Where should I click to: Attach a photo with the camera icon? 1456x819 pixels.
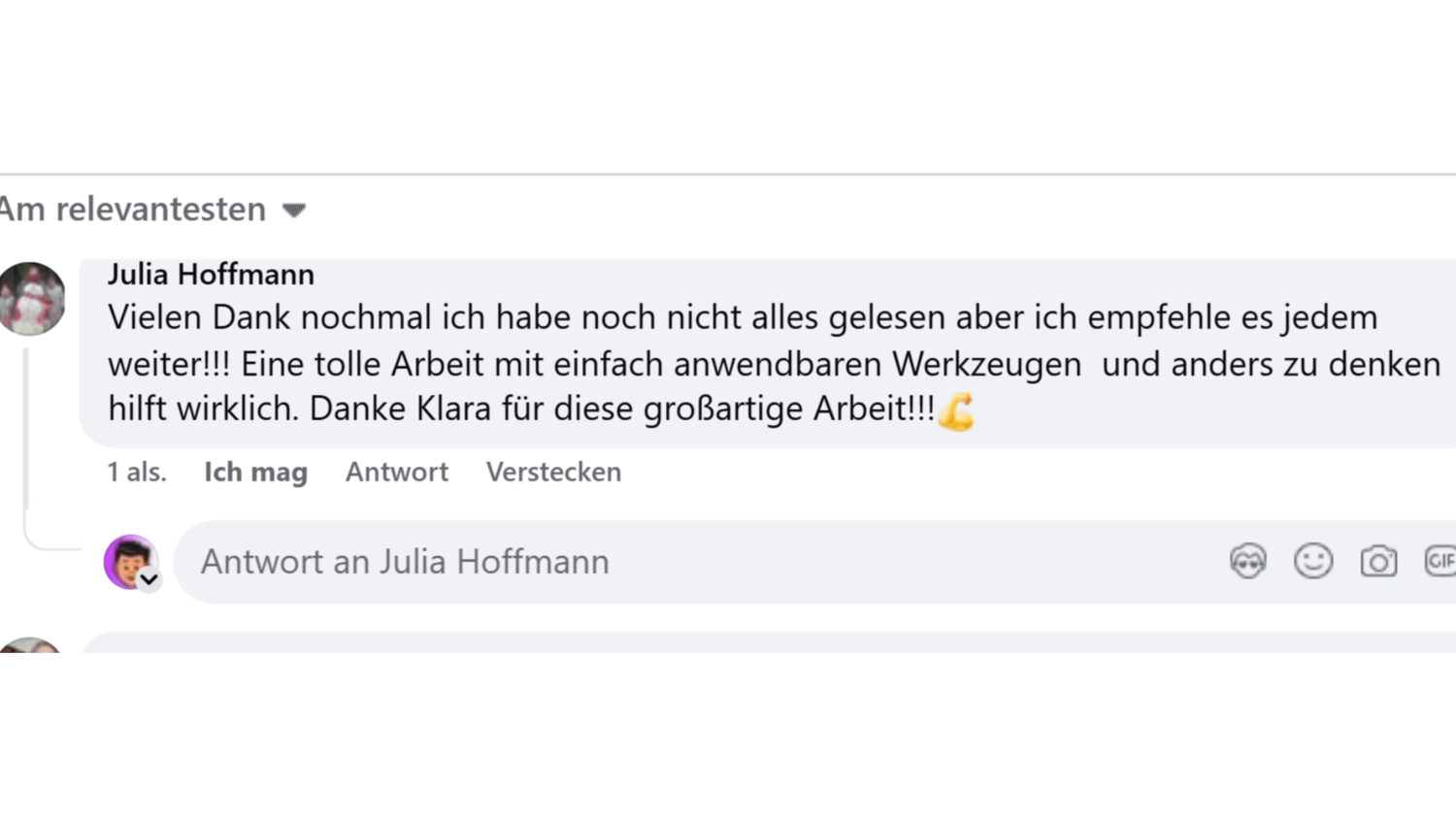point(1378,562)
